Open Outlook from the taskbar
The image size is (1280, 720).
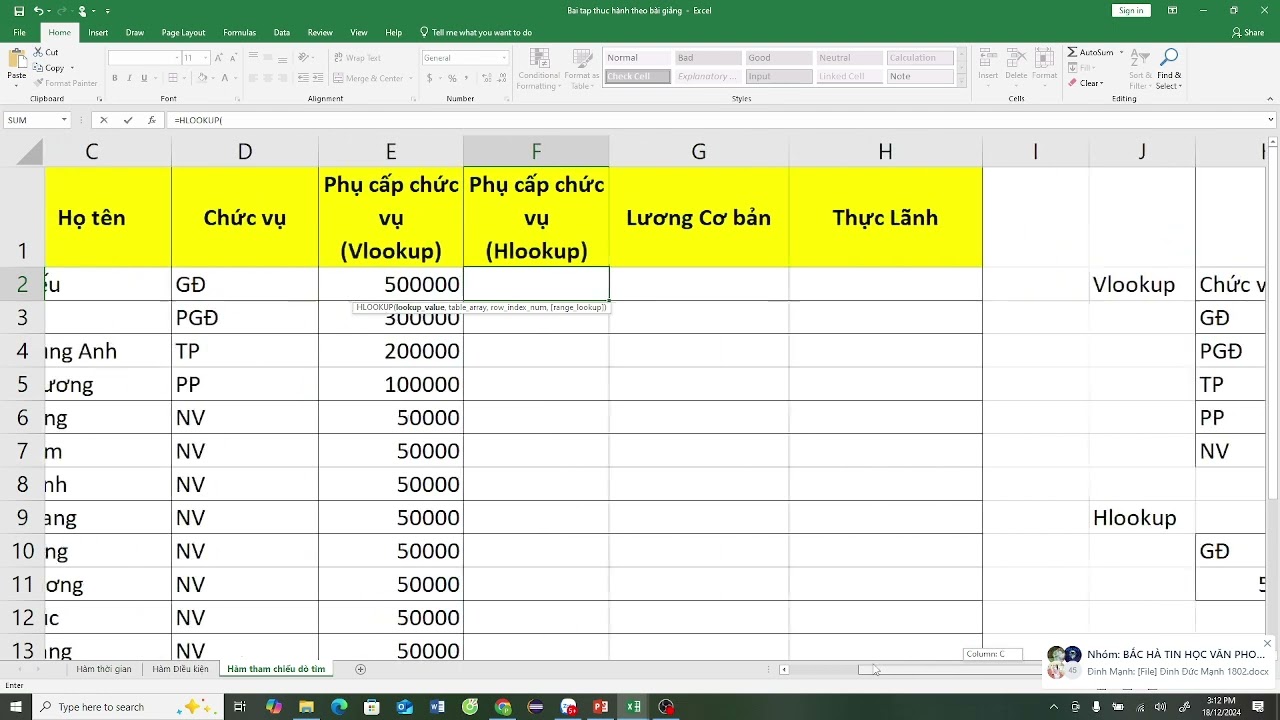[x=404, y=707]
